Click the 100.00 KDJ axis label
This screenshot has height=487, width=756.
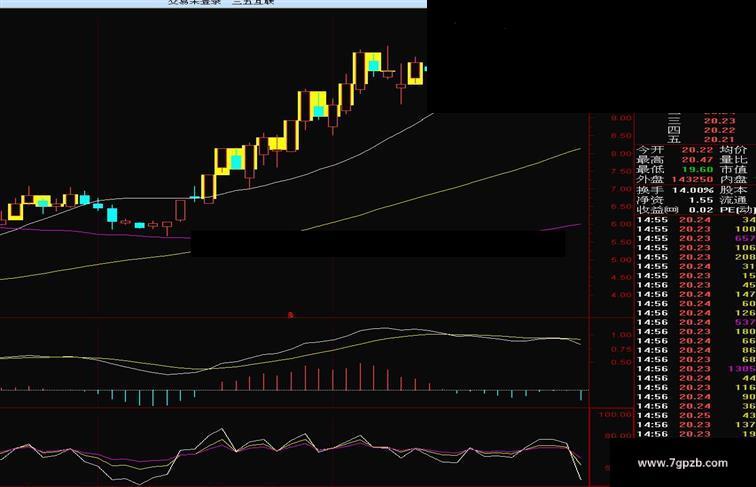pyautogui.click(x=616, y=415)
